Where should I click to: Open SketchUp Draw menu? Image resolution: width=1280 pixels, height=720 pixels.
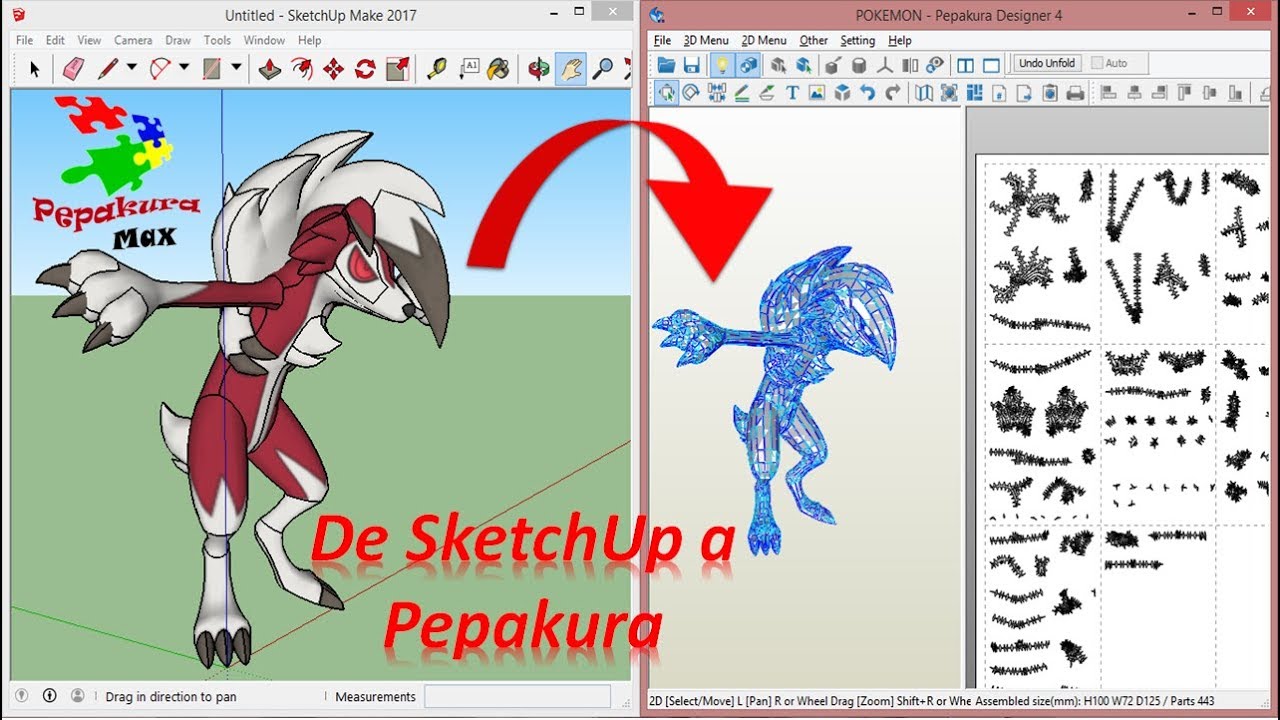178,40
